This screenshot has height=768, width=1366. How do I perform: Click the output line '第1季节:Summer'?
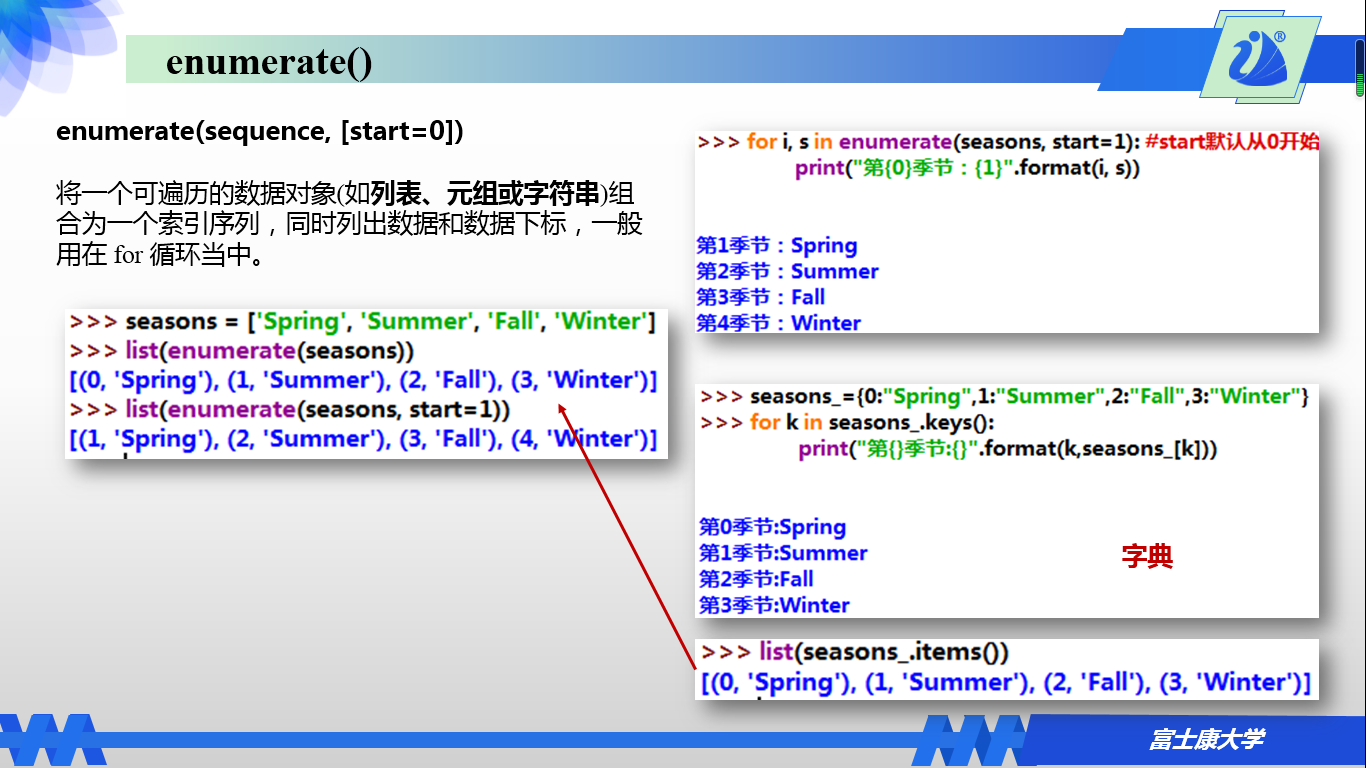point(783,554)
